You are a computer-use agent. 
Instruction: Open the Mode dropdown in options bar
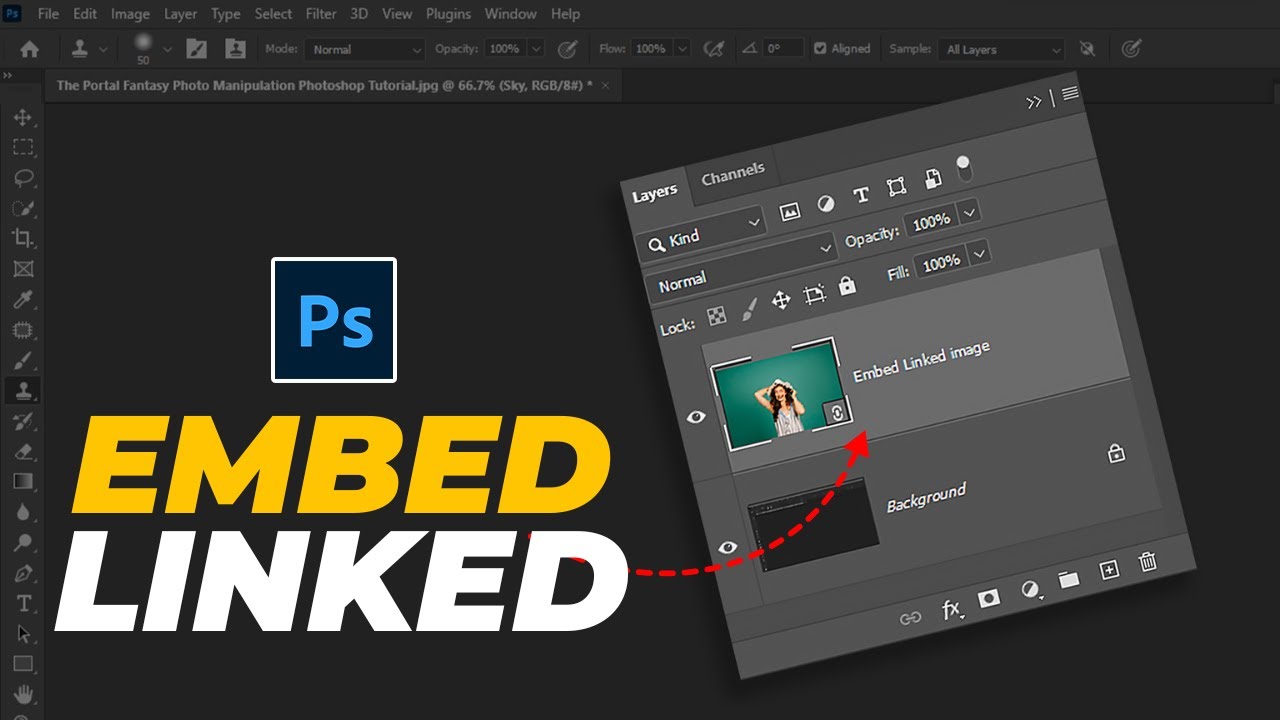point(365,48)
